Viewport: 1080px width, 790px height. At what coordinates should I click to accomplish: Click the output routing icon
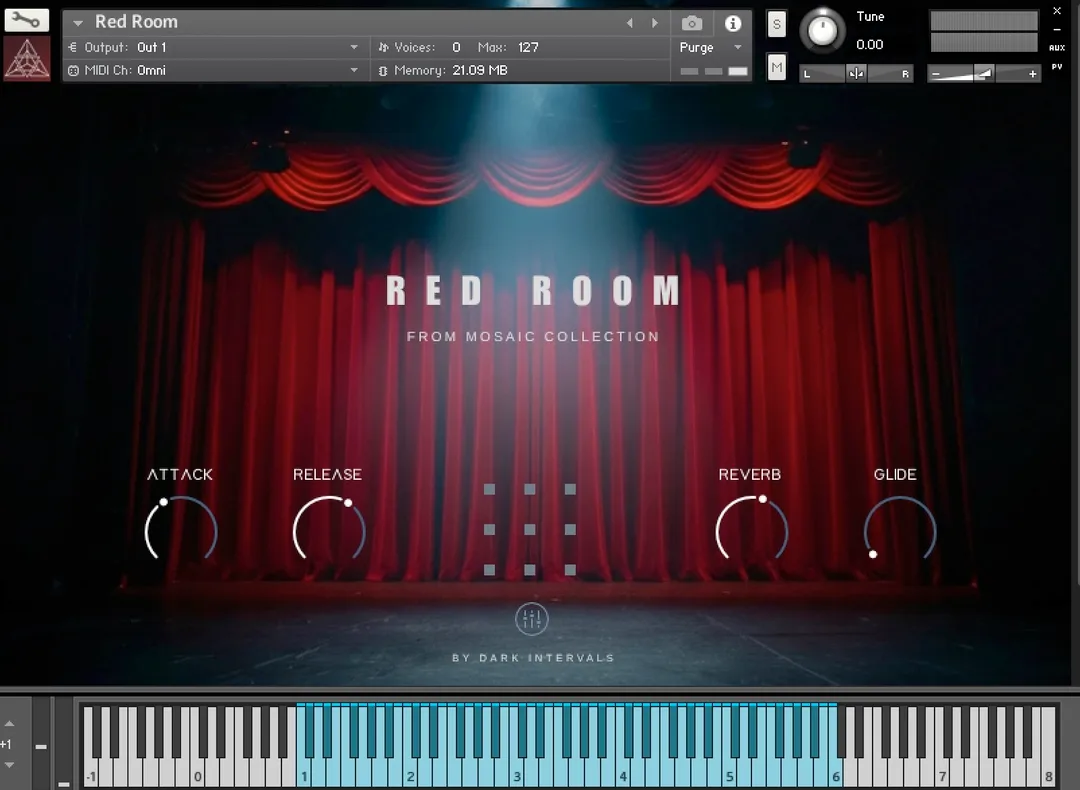click(73, 48)
